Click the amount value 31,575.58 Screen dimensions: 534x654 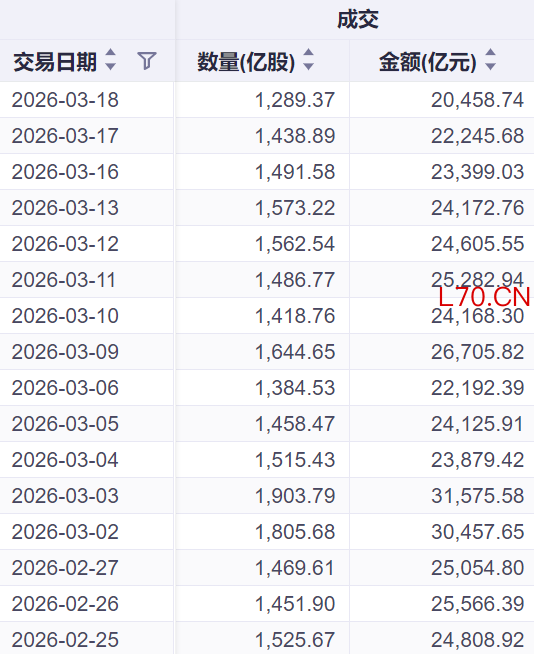click(x=477, y=496)
